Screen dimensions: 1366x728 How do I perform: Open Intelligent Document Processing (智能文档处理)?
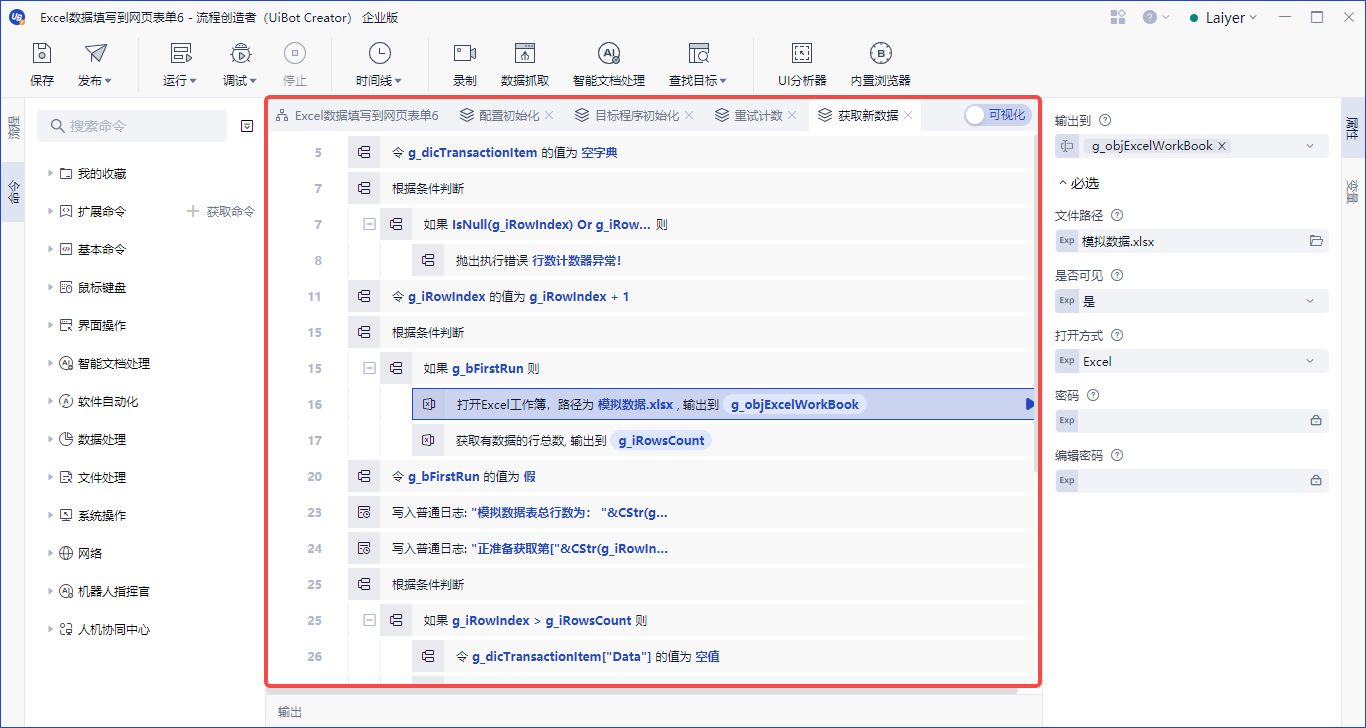(609, 66)
